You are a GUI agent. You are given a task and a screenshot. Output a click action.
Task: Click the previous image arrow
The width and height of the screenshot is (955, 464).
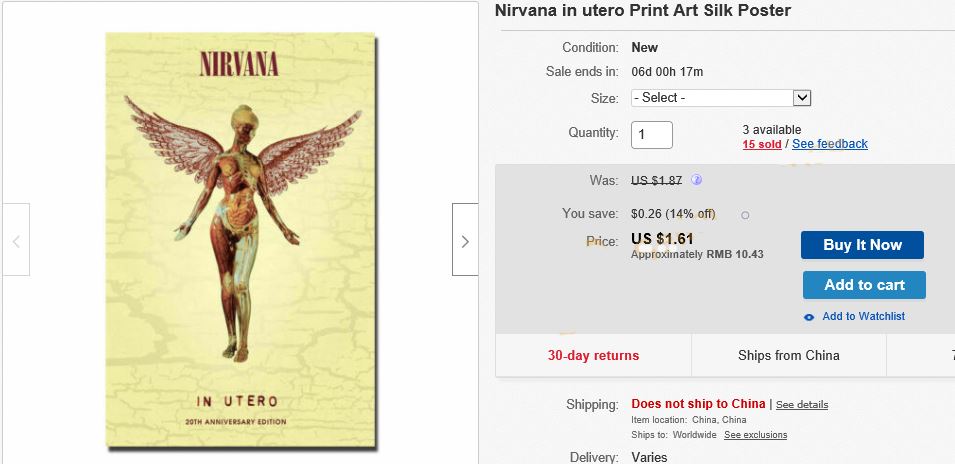pyautogui.click(x=16, y=240)
